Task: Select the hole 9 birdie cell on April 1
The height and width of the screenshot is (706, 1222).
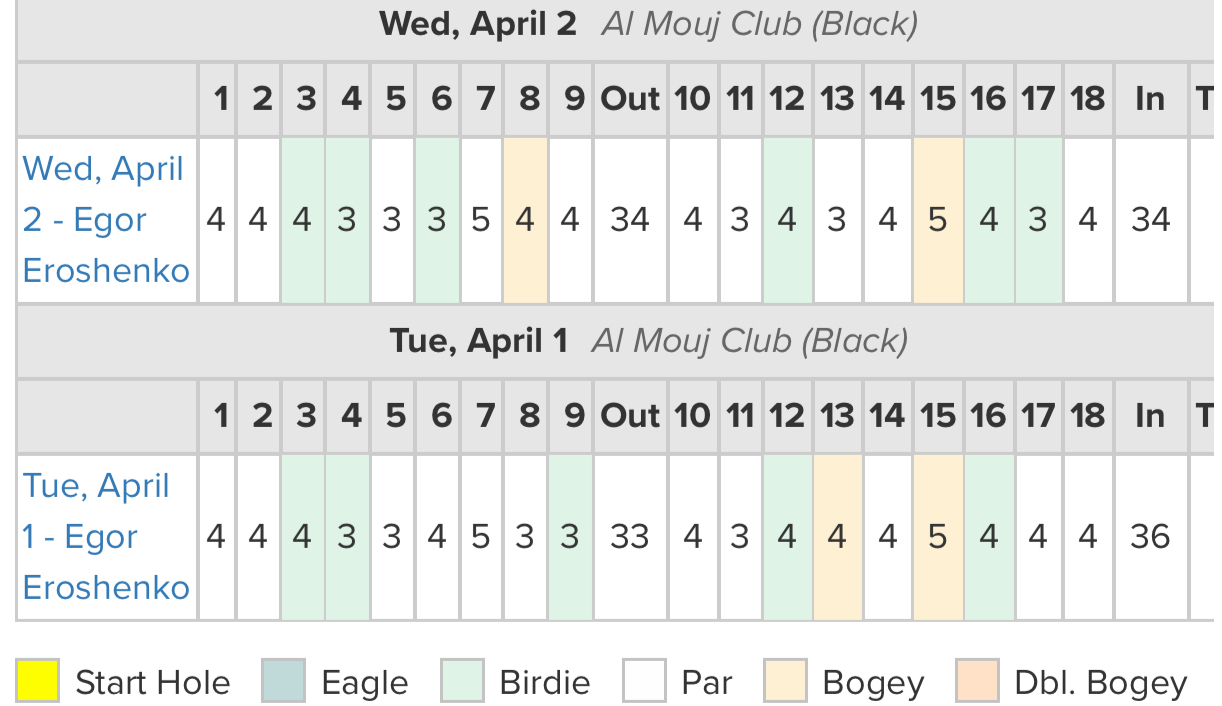Action: click(570, 537)
